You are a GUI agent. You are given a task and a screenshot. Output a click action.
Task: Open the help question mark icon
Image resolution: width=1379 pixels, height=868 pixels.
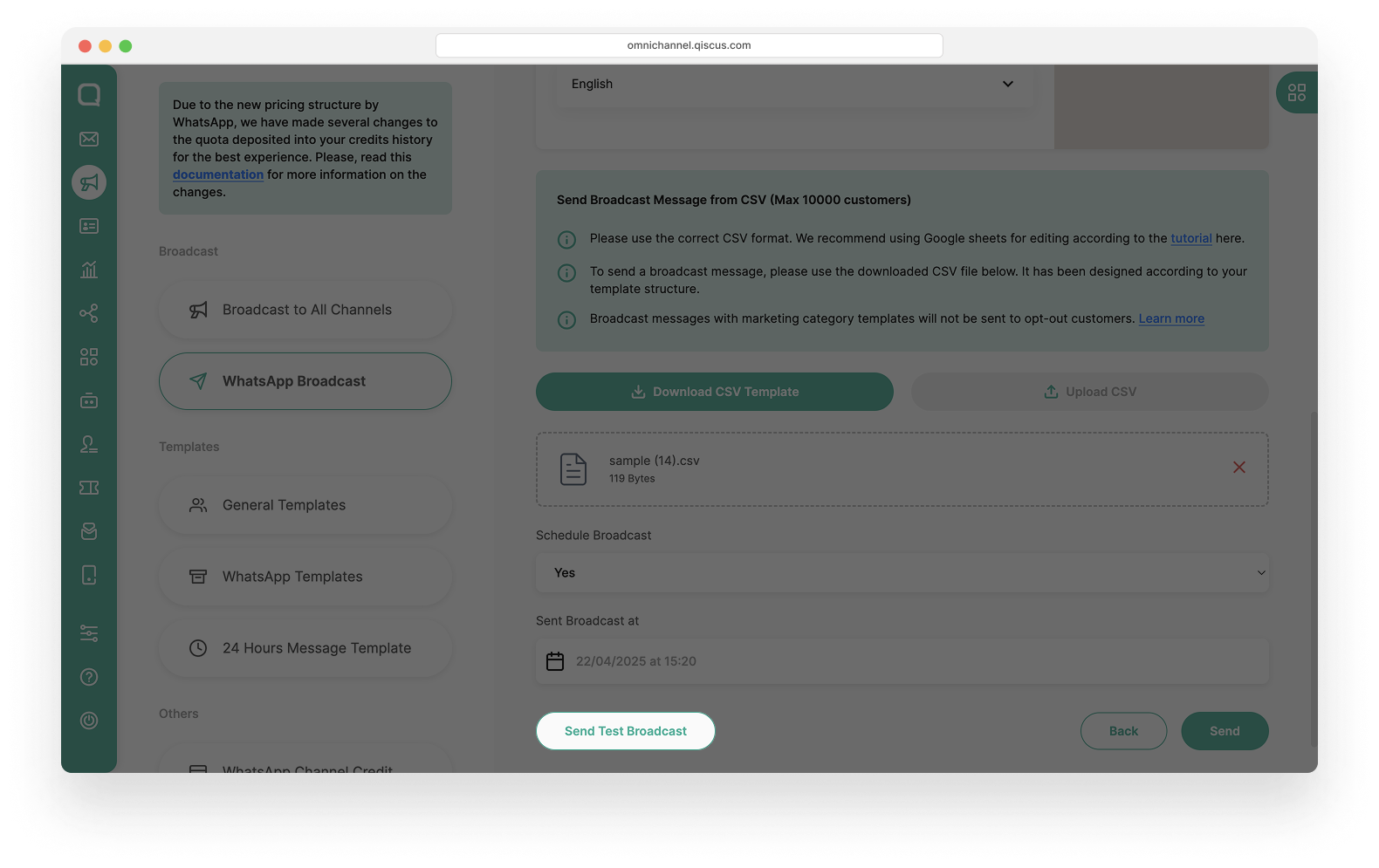pos(89,677)
